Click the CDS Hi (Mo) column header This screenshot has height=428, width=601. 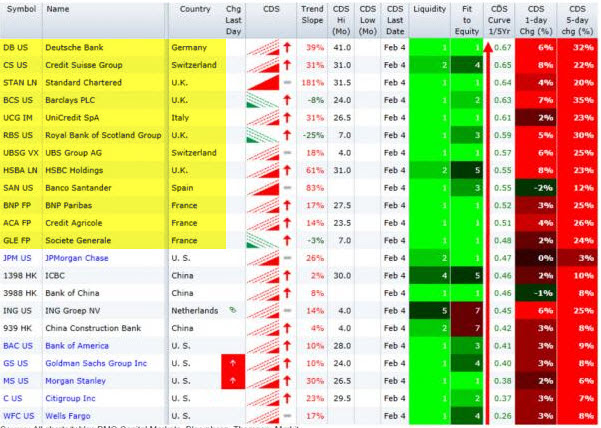341,20
